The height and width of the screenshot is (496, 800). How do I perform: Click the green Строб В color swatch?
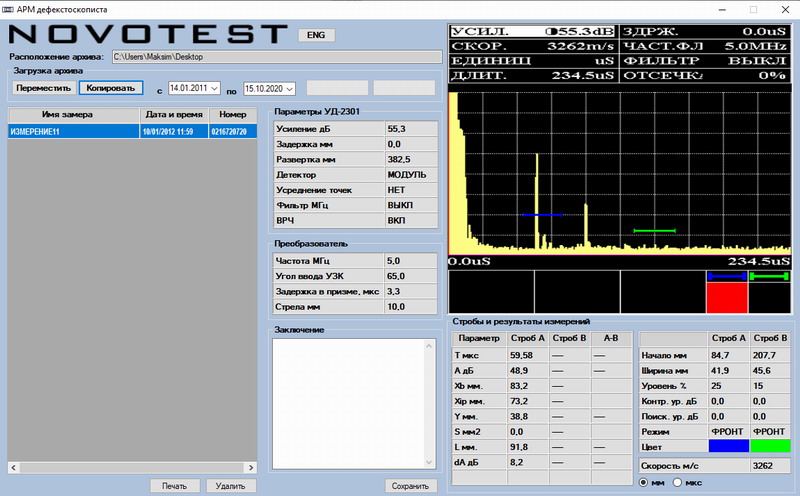[x=770, y=444]
